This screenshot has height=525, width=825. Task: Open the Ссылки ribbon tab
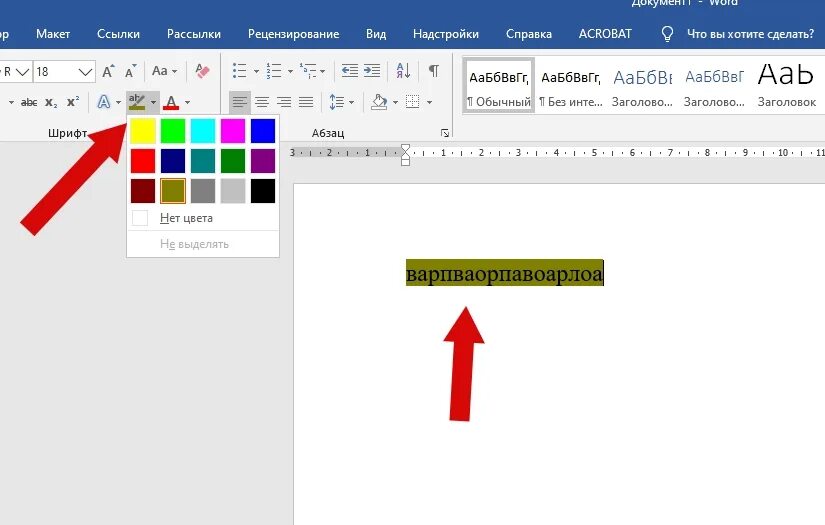[118, 34]
